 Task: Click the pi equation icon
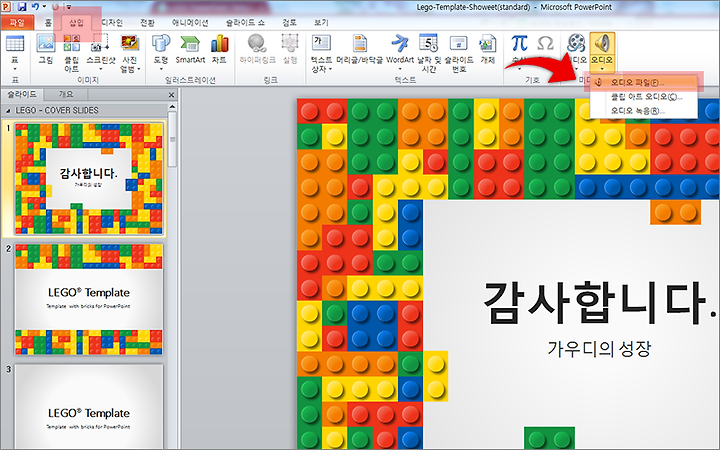pyautogui.click(x=519, y=43)
